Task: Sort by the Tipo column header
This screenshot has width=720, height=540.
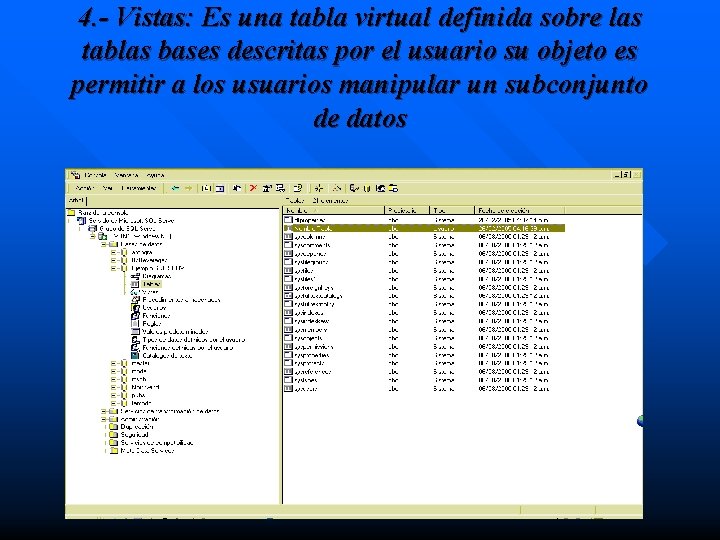Action: click(x=451, y=210)
